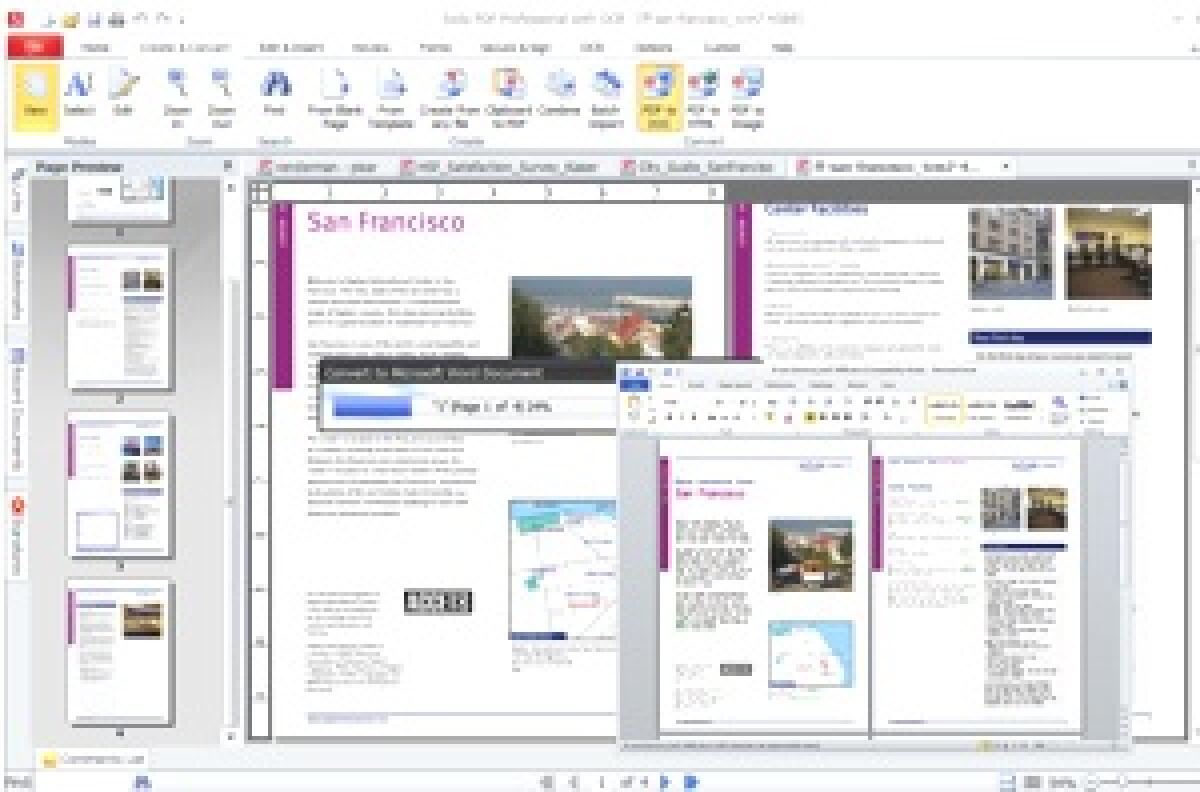Open the Find binoculars tool

pyautogui.click(x=274, y=94)
